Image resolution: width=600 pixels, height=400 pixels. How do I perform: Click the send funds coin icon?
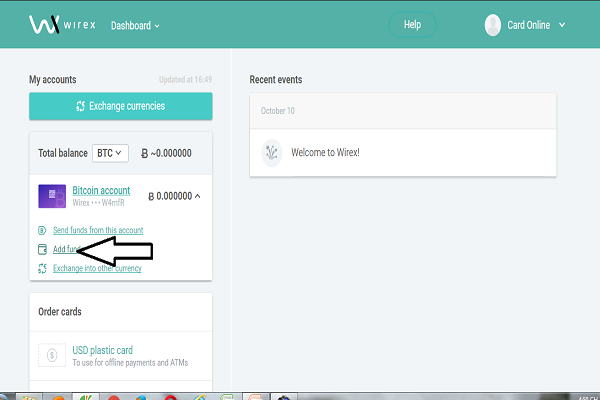click(42, 230)
